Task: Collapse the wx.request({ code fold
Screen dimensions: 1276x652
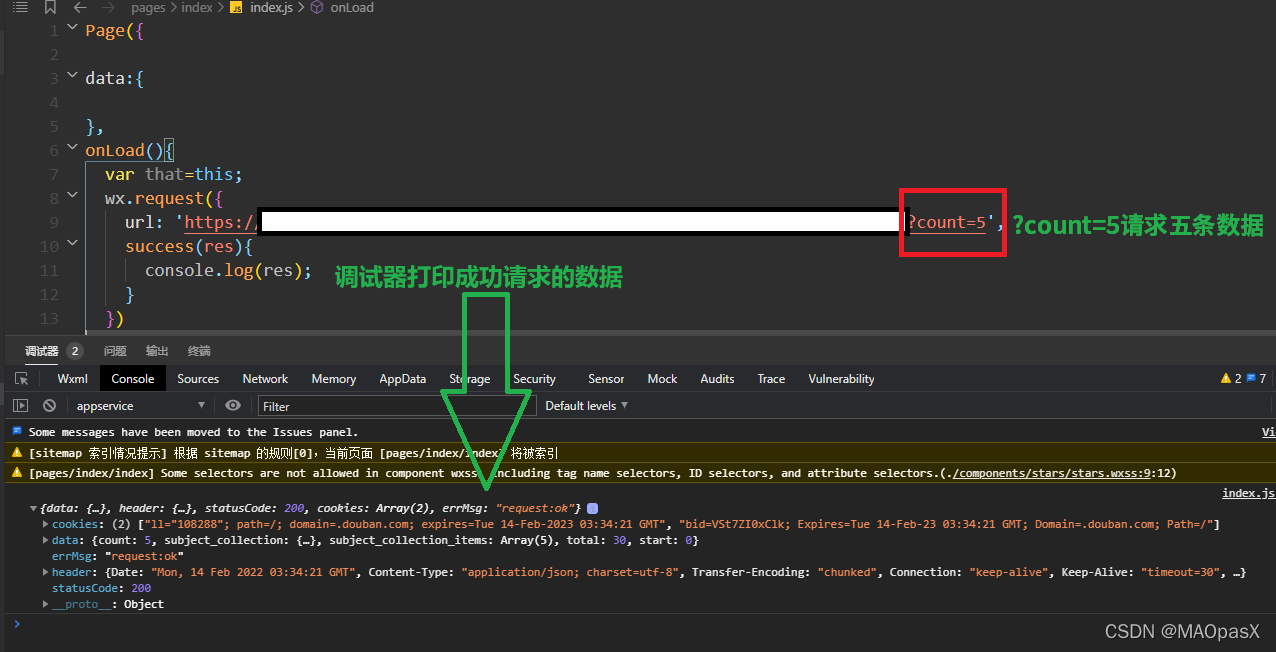Action: click(72, 197)
